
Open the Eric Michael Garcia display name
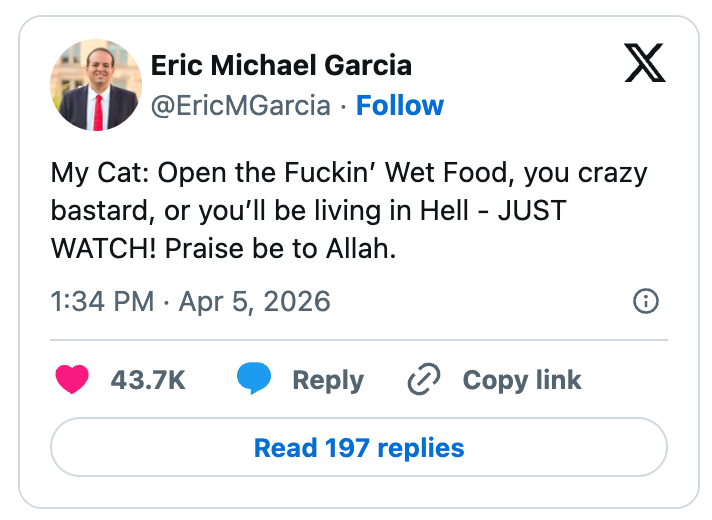280,66
